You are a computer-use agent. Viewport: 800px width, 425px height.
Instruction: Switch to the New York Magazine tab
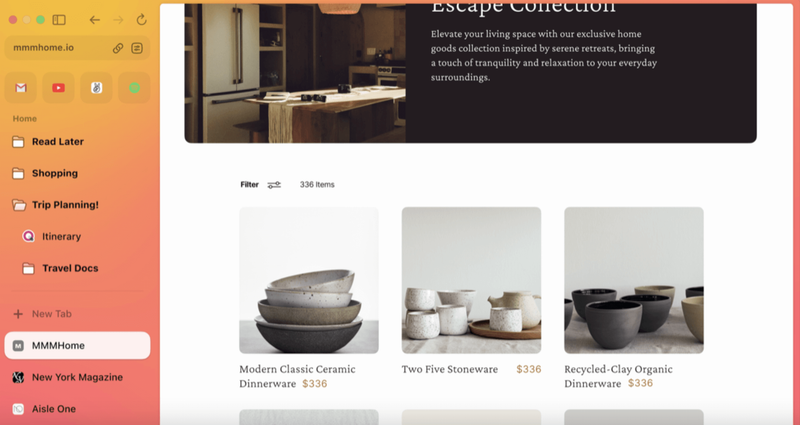78,378
